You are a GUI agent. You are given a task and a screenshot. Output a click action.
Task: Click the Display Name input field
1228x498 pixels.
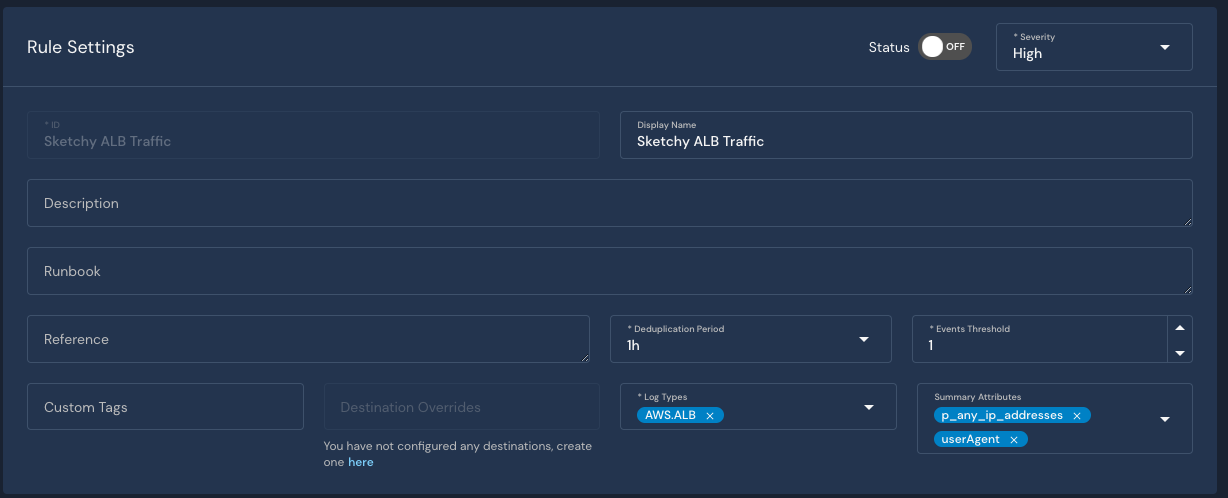pos(906,135)
